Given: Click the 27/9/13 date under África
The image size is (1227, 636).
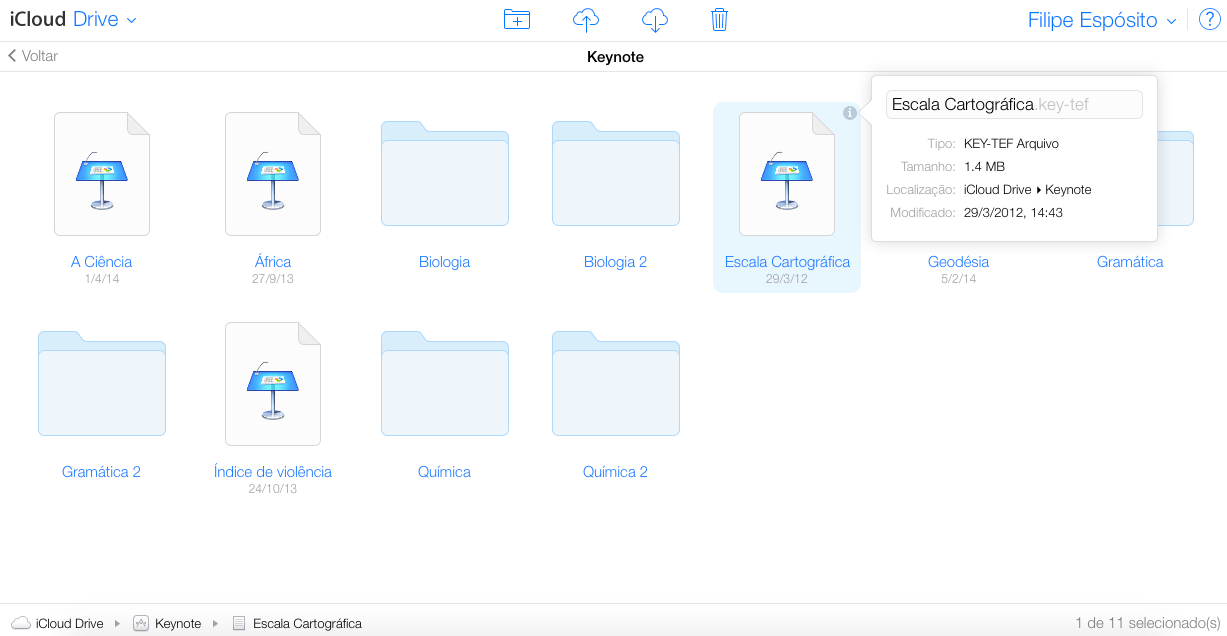Looking at the screenshot, I should pyautogui.click(x=273, y=279).
